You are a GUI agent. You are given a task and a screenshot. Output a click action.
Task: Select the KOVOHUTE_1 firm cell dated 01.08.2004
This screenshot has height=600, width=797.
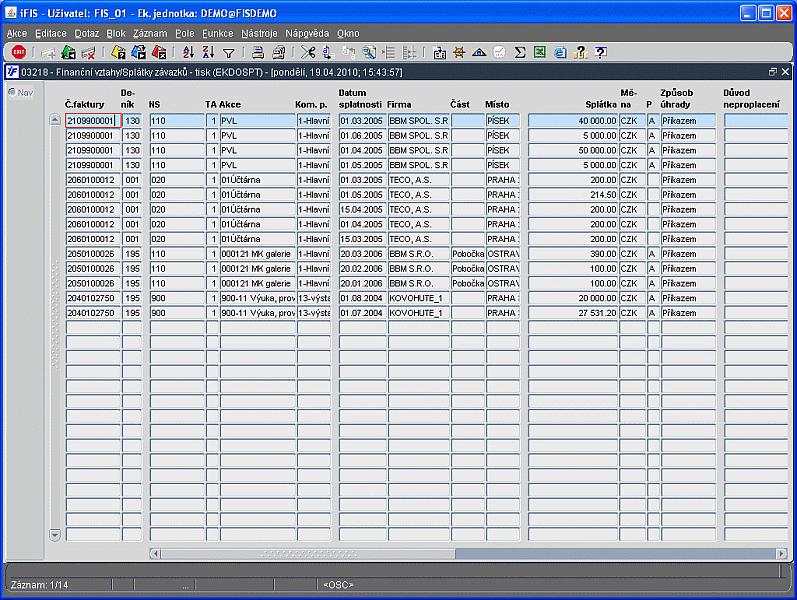click(418, 298)
